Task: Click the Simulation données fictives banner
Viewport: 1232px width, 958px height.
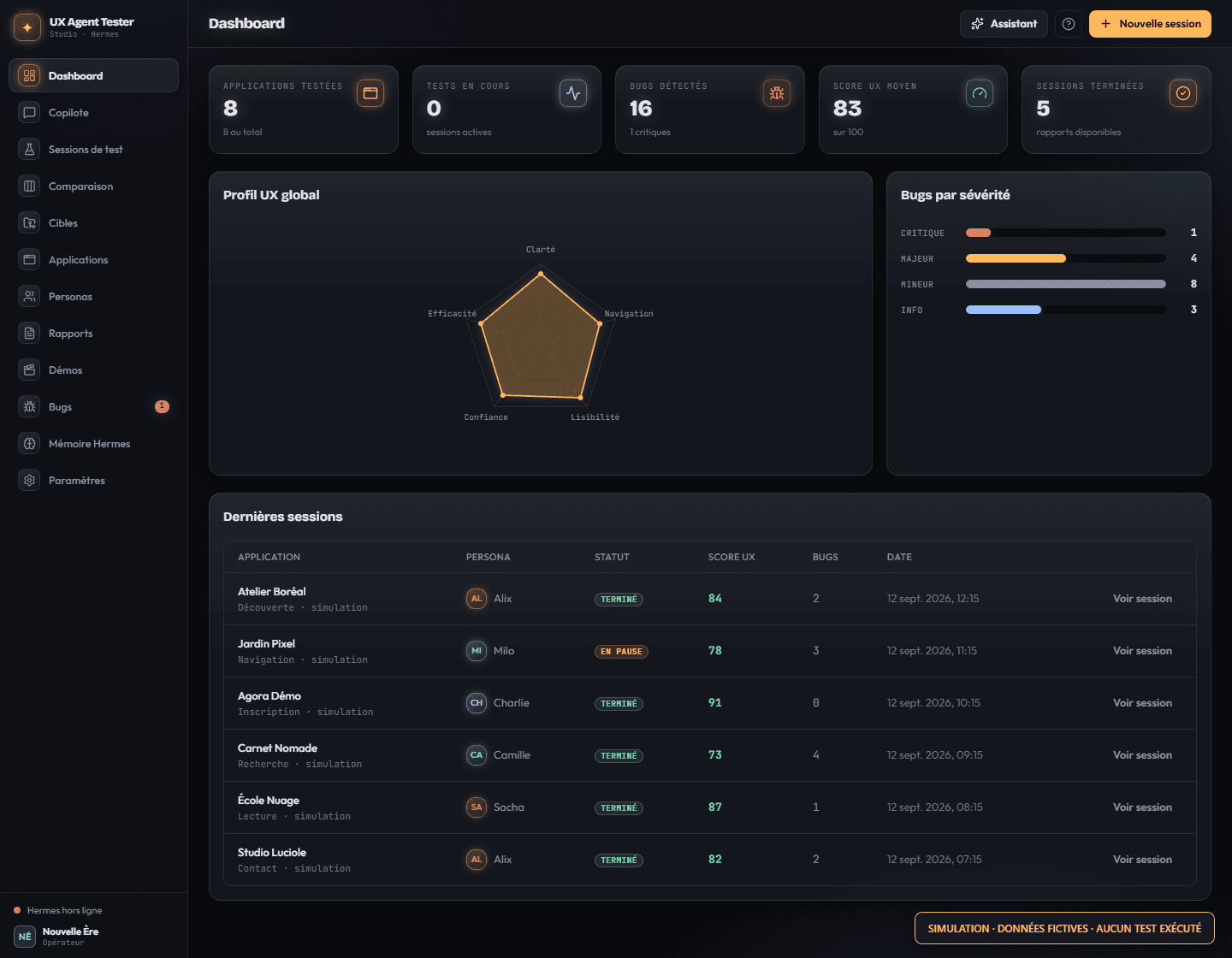Action: (x=1064, y=928)
